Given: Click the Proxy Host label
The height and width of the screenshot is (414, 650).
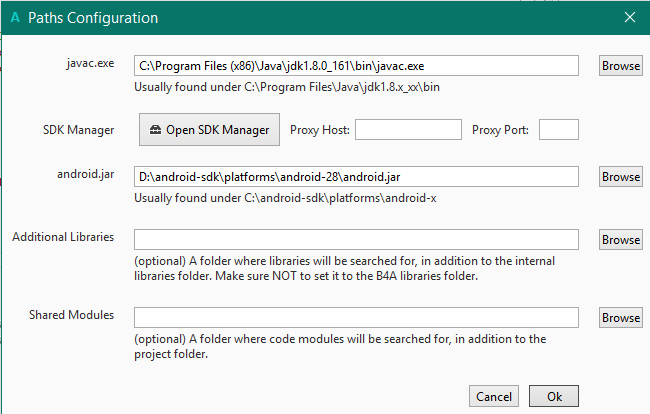Looking at the screenshot, I should 319,130.
